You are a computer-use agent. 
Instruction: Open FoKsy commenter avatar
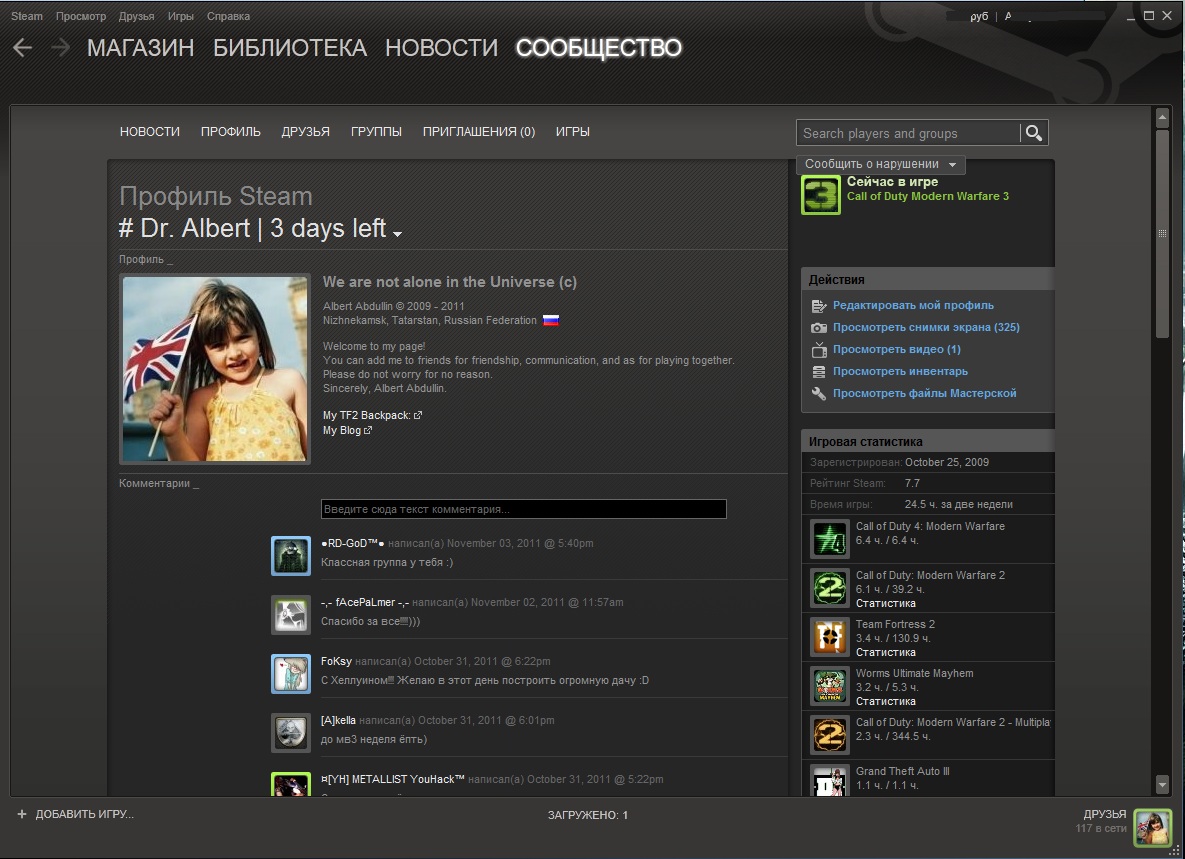pyautogui.click(x=291, y=674)
